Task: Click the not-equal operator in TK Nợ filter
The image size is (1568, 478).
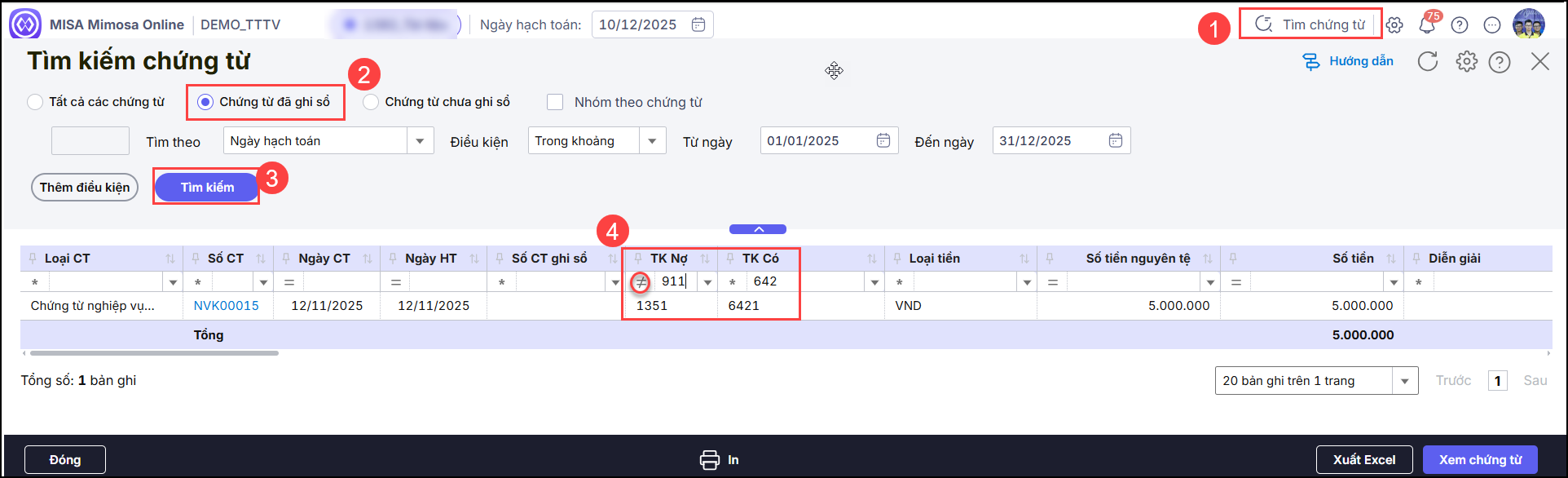Action: [x=641, y=282]
